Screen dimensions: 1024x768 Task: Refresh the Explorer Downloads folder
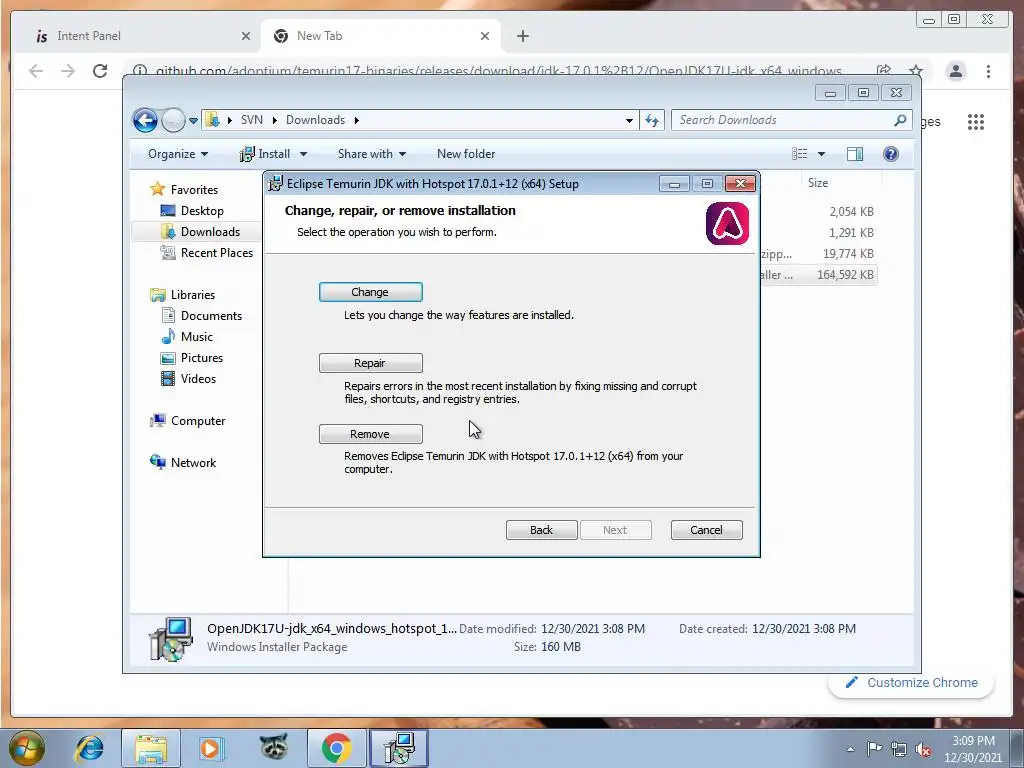point(652,120)
